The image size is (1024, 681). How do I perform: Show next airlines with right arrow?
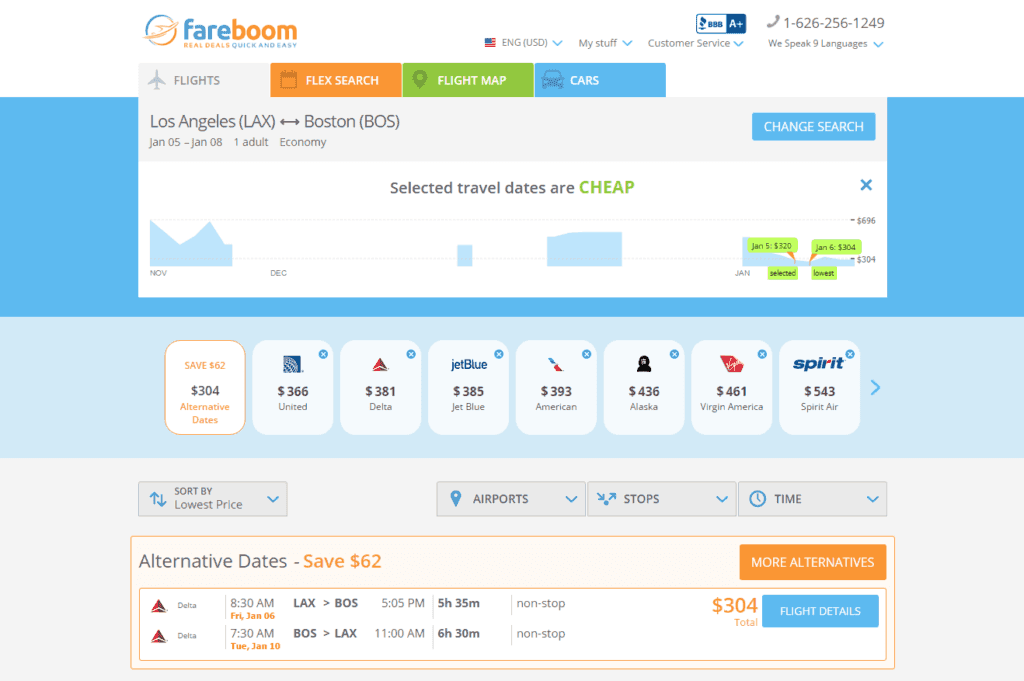(875, 387)
